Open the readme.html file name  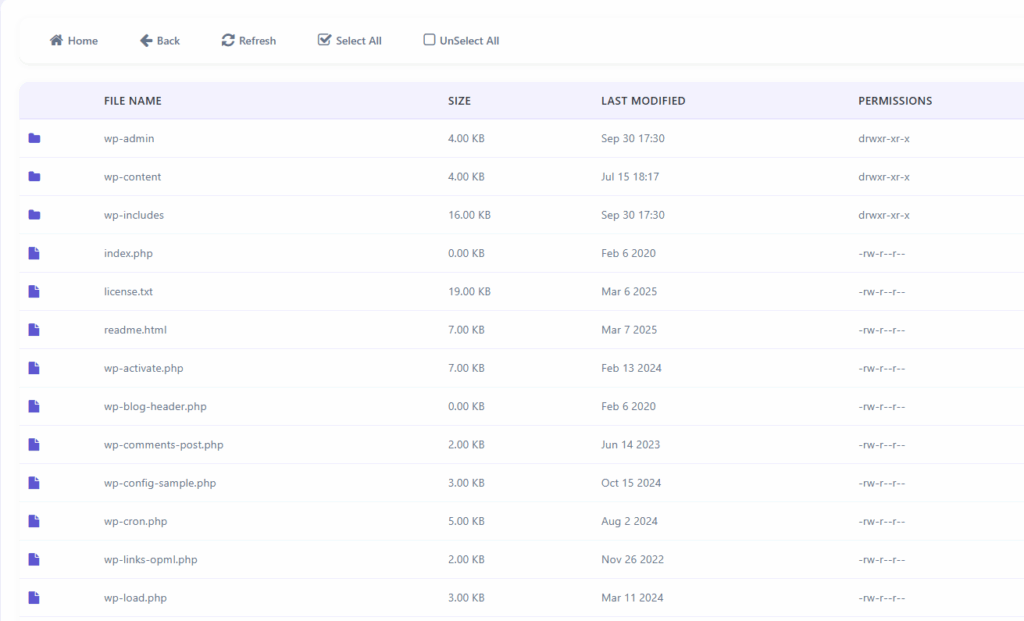point(135,330)
